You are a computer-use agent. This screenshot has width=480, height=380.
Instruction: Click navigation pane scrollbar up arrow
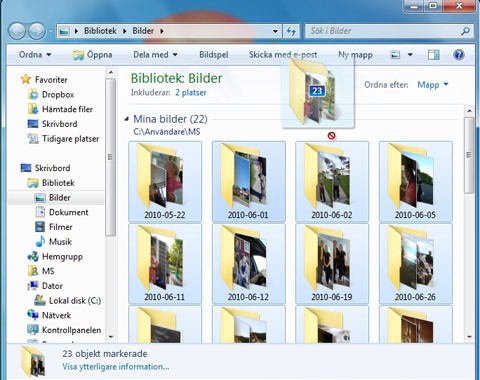[x=111, y=72]
